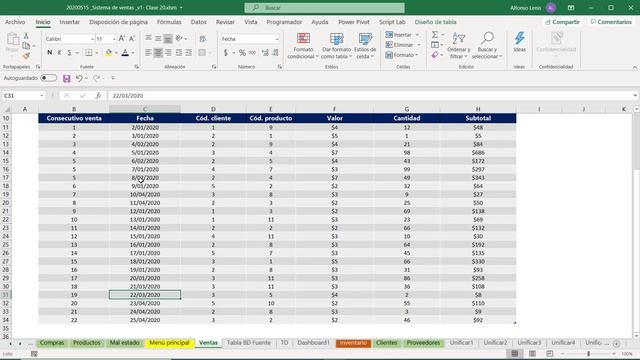Open the Archivo menu
The image size is (640, 360).
pos(15,22)
